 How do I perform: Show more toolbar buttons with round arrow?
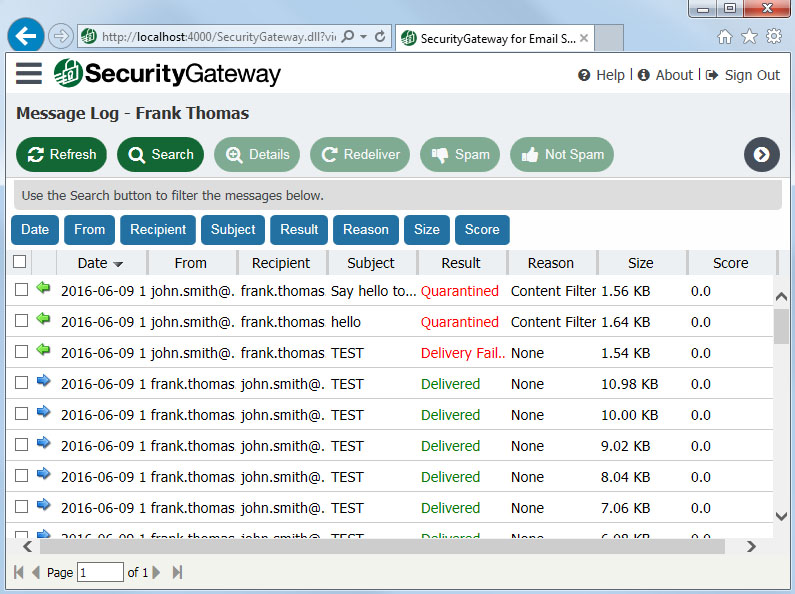pos(762,155)
